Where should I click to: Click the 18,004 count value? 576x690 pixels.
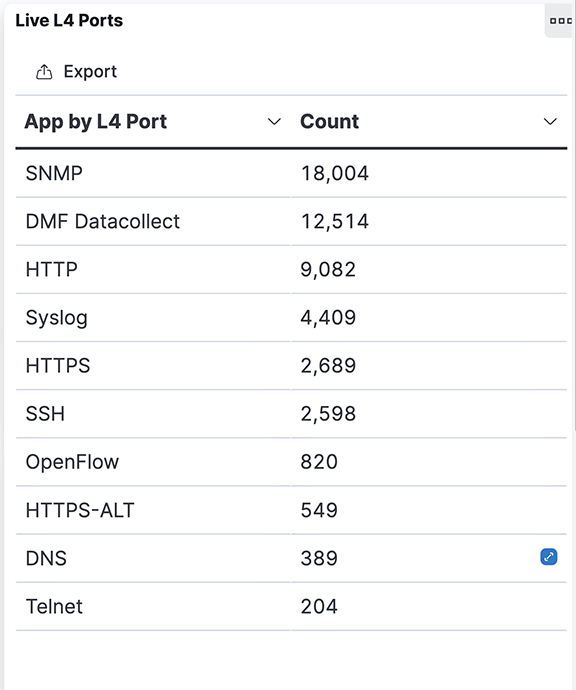point(334,173)
